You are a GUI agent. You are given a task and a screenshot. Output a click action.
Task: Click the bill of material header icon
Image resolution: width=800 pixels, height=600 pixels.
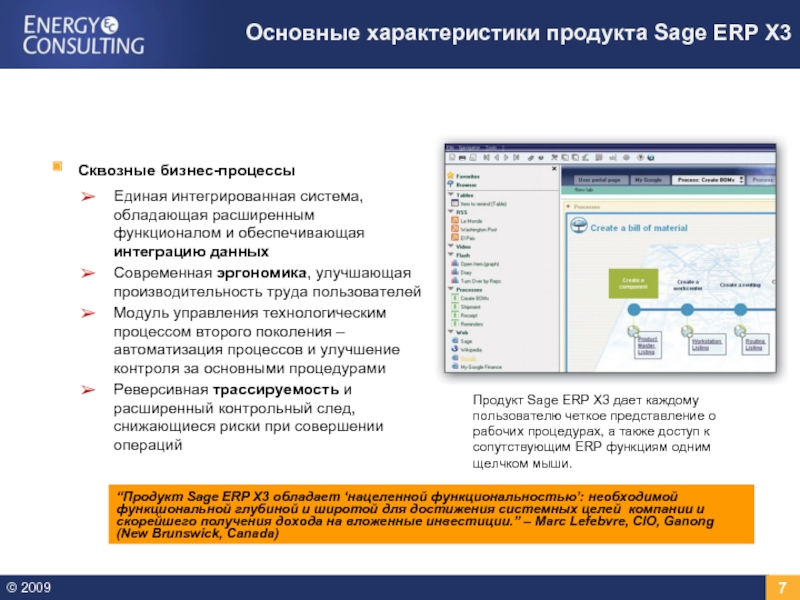(579, 226)
